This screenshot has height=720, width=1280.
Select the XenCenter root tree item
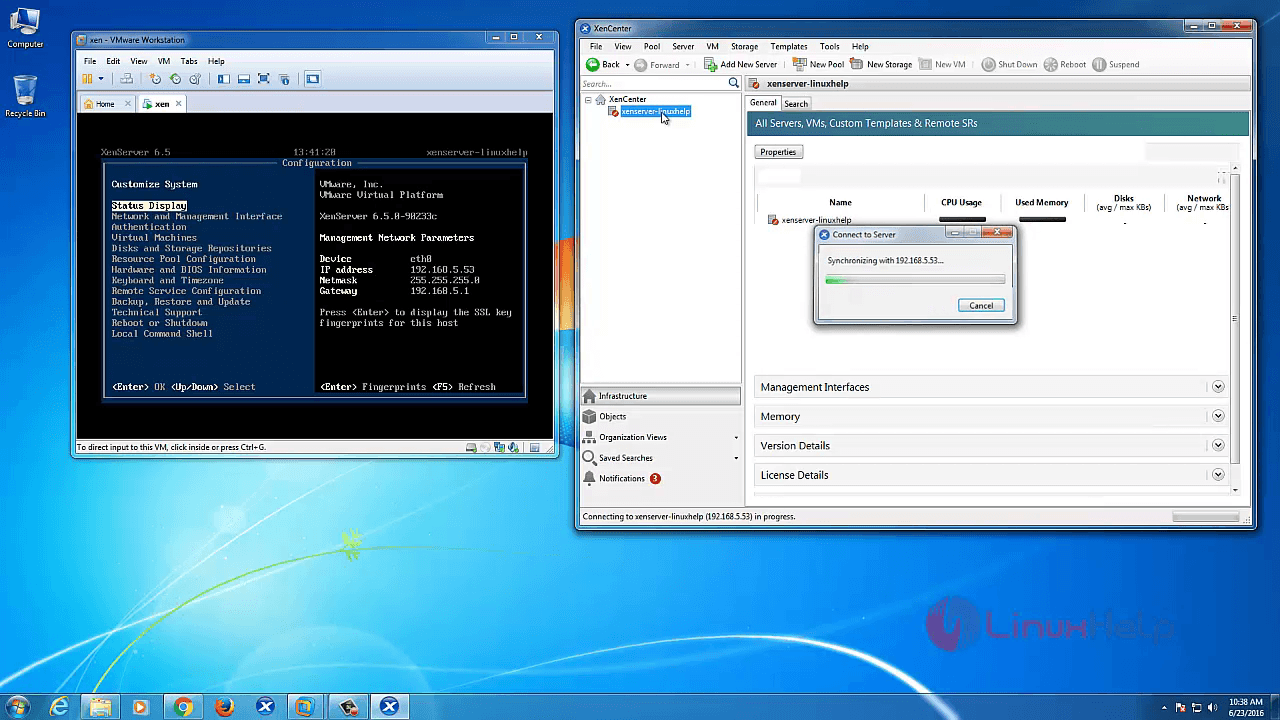(x=627, y=99)
